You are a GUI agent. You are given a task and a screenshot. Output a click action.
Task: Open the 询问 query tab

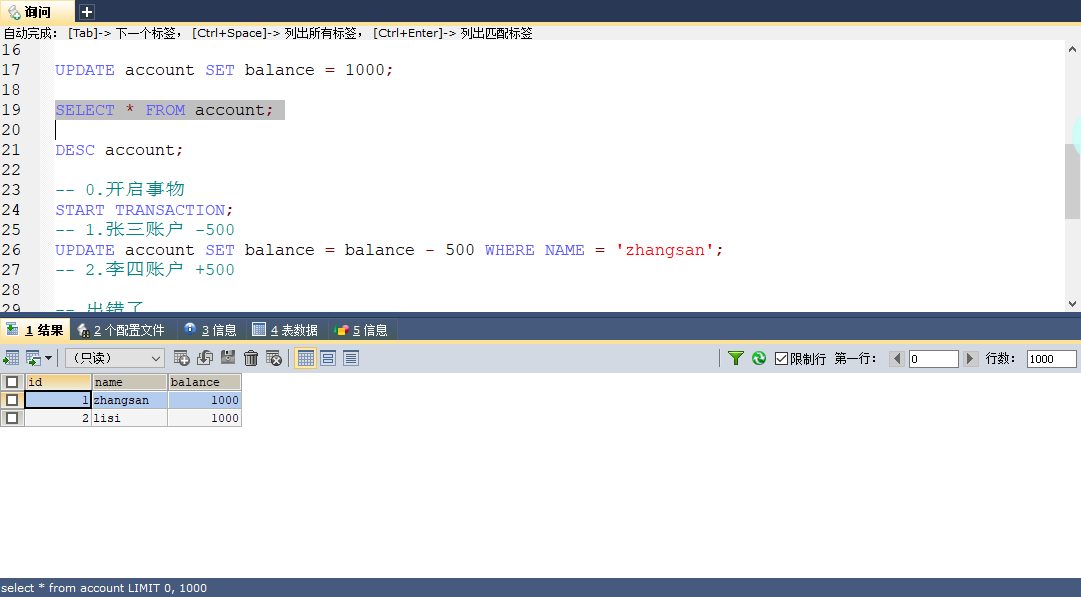click(x=36, y=12)
